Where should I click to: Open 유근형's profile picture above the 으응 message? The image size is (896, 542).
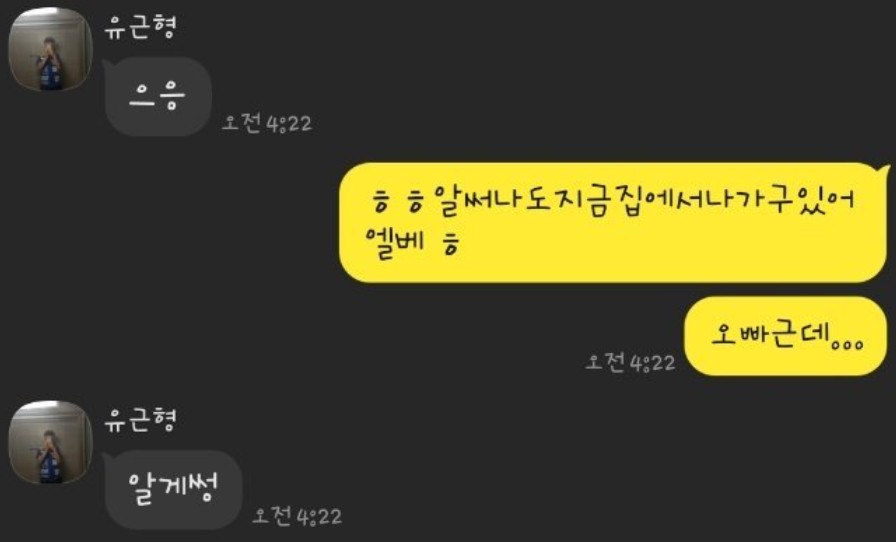coord(50,49)
